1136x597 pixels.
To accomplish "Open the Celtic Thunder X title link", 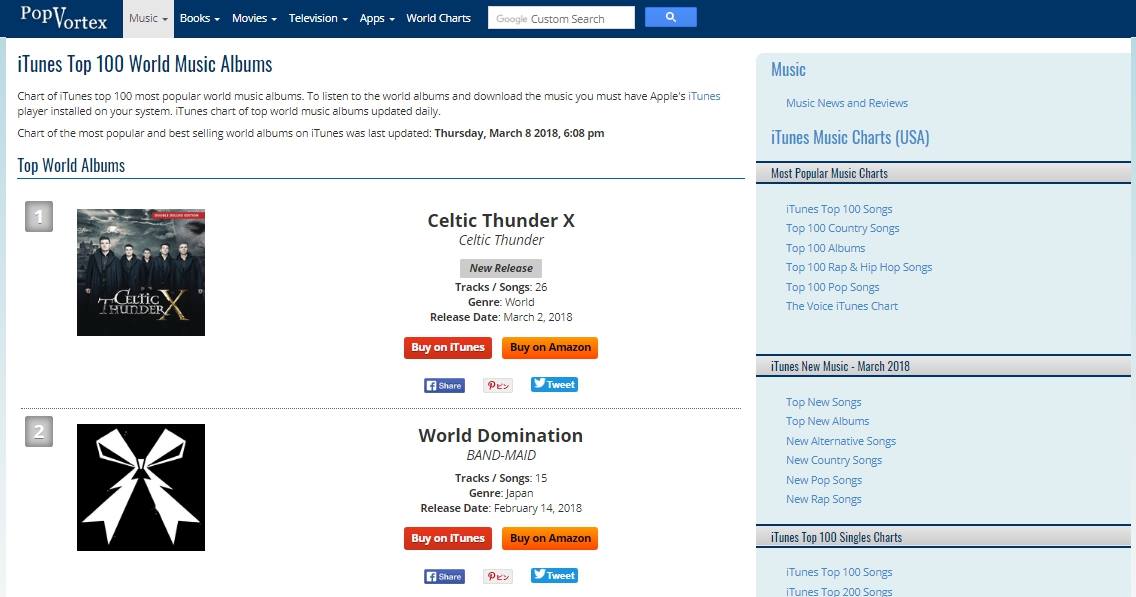I will pos(501,220).
